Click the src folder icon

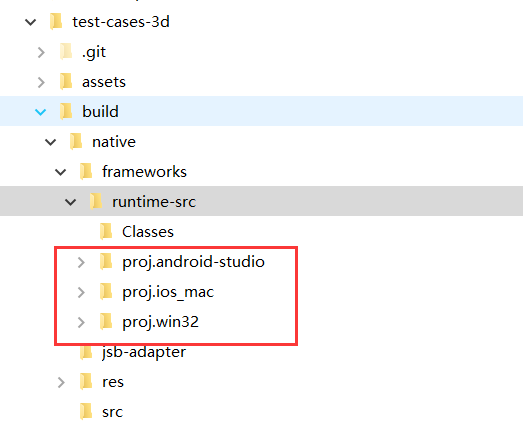click(86, 411)
